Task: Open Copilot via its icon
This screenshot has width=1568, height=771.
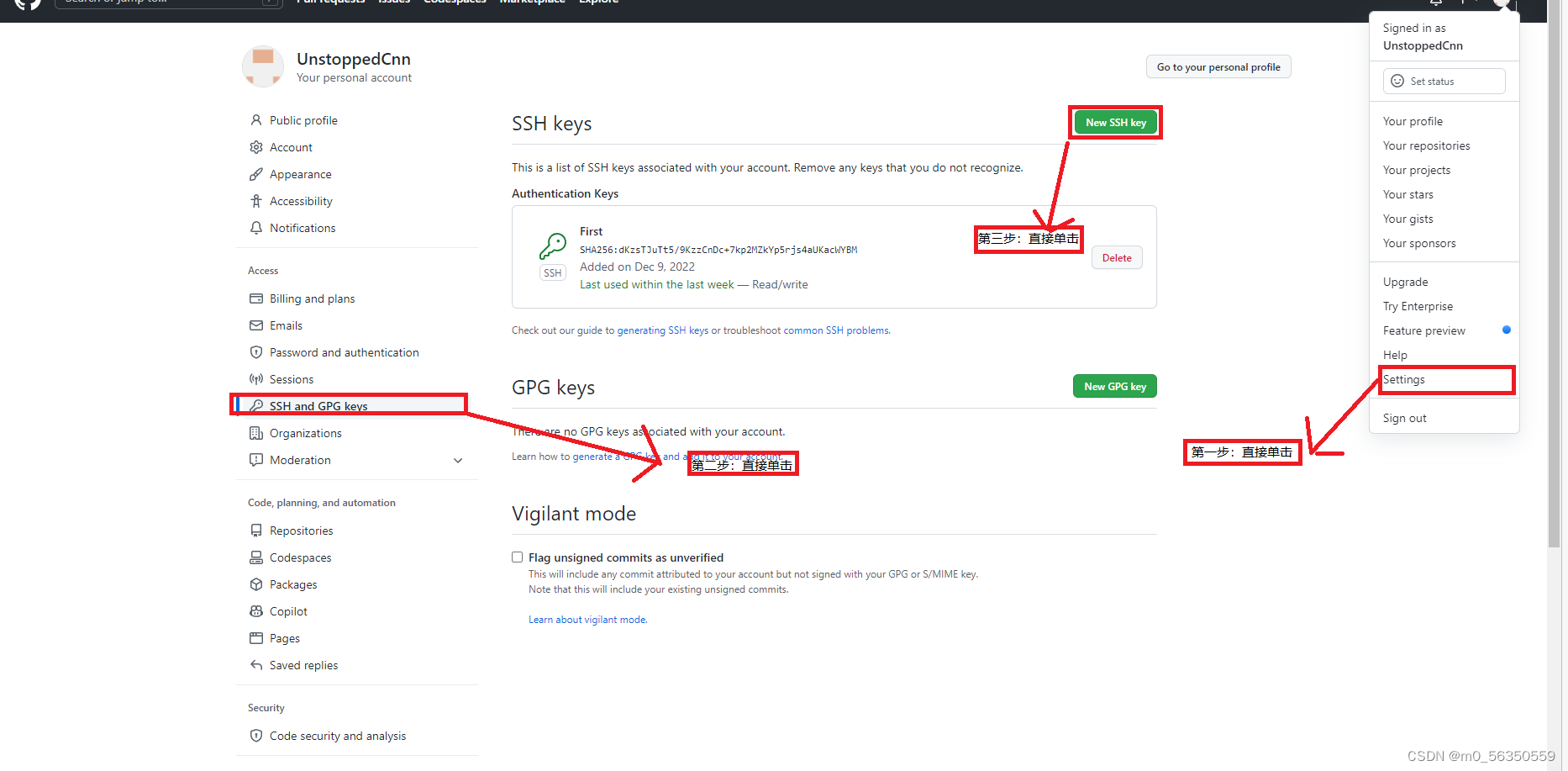Action: point(256,611)
